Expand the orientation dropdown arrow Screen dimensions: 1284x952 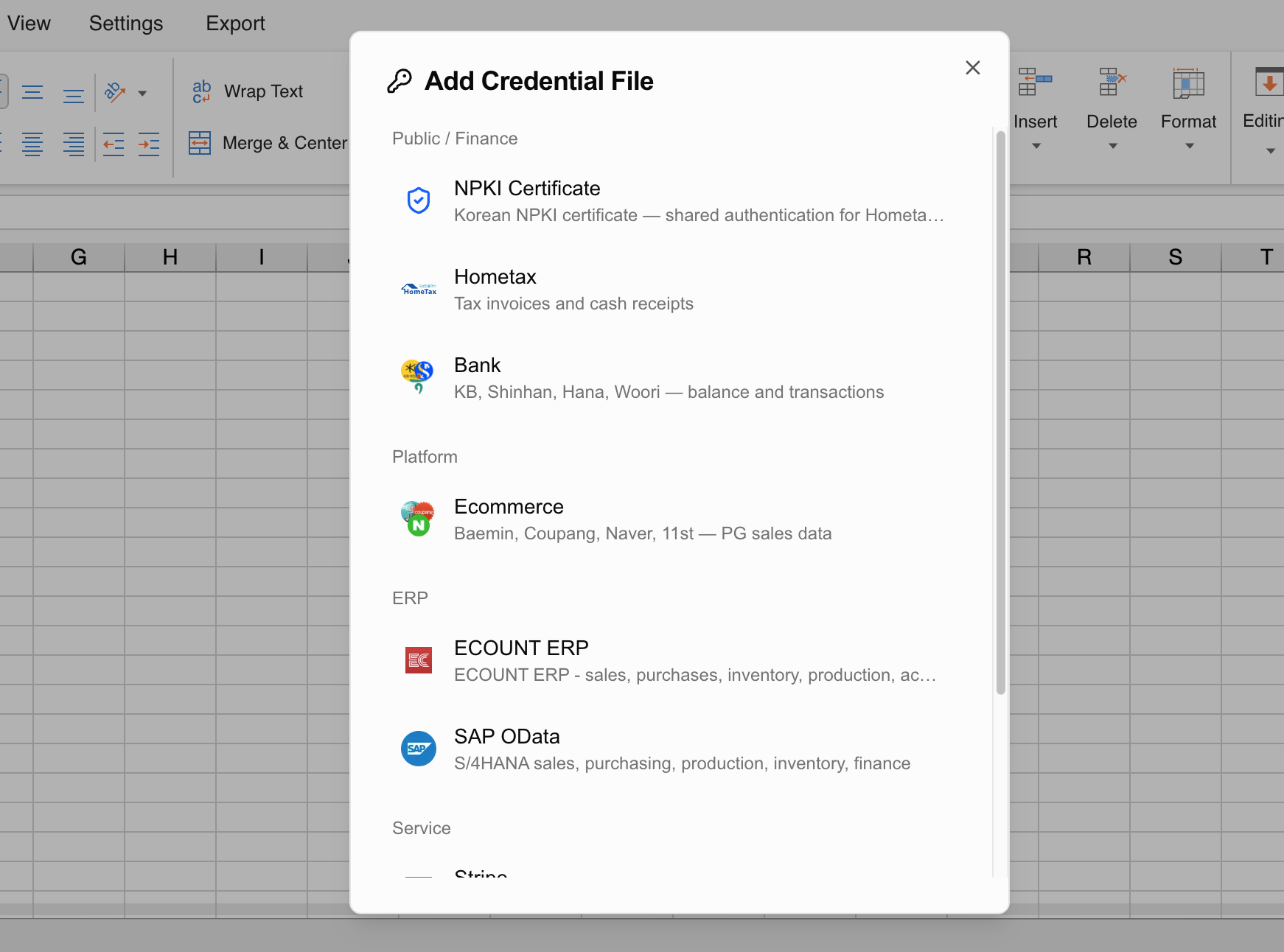click(143, 93)
